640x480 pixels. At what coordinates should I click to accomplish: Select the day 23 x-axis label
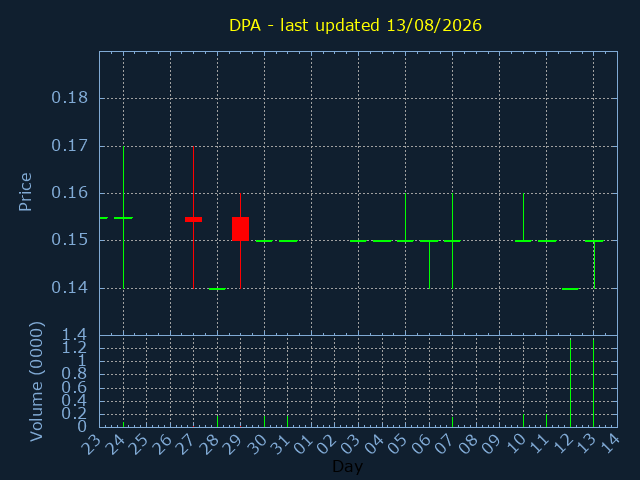click(x=91, y=444)
